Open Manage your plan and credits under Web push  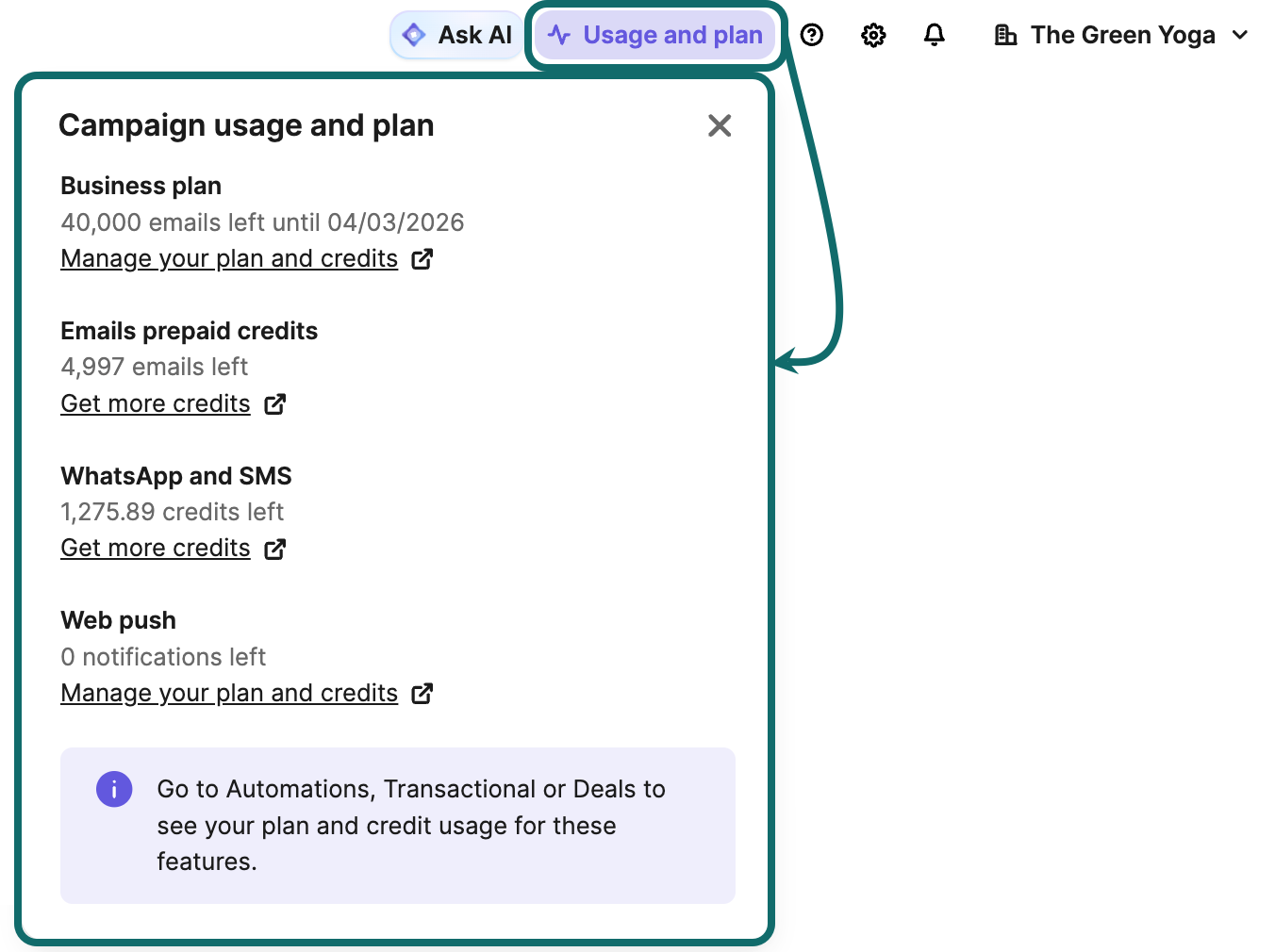point(228,693)
